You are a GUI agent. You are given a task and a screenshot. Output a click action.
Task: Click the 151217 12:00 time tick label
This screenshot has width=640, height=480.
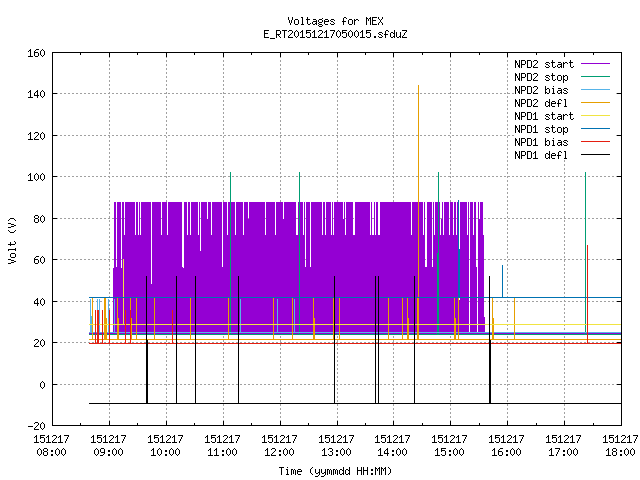pos(279,445)
